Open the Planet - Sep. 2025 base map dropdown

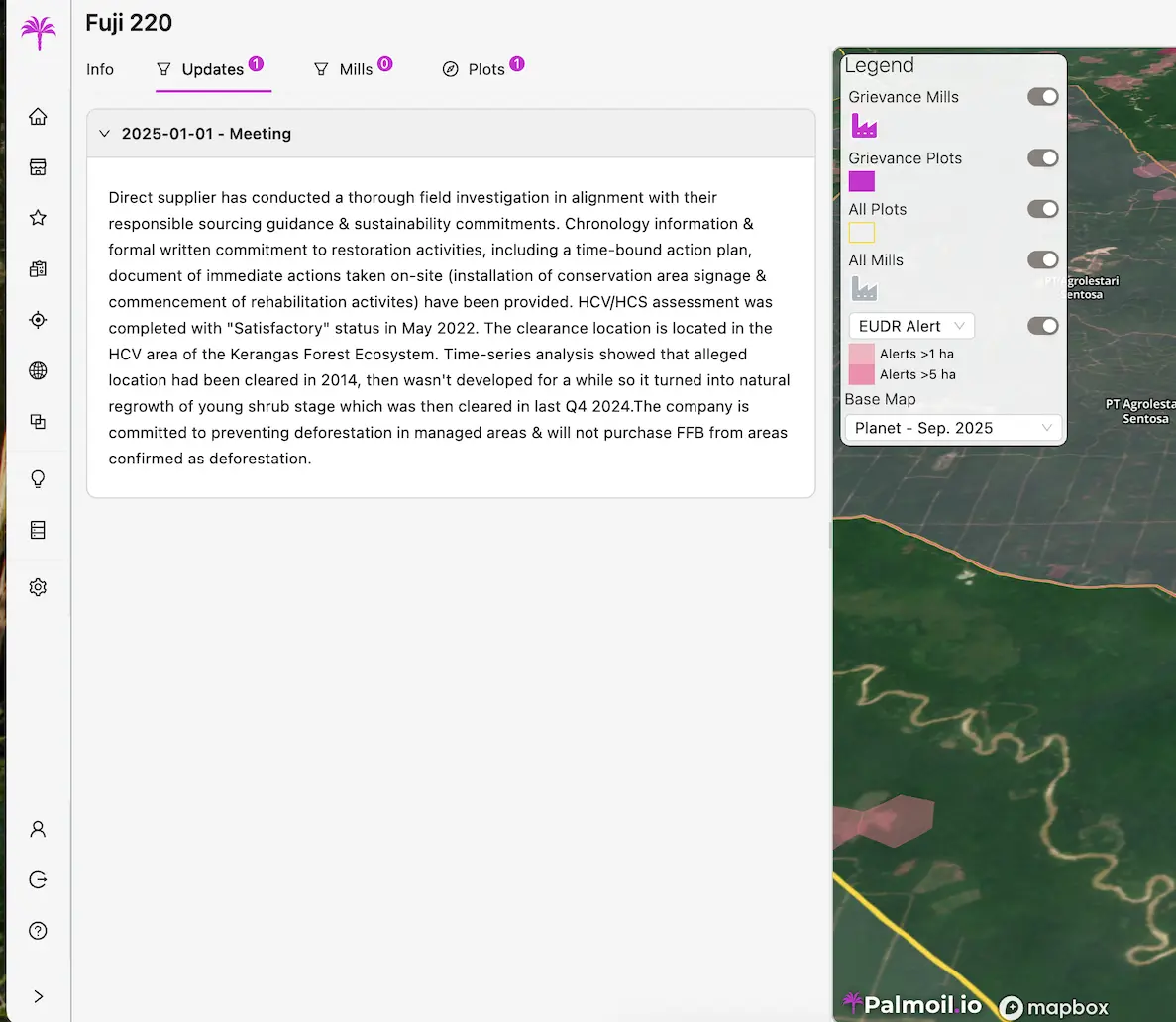952,428
